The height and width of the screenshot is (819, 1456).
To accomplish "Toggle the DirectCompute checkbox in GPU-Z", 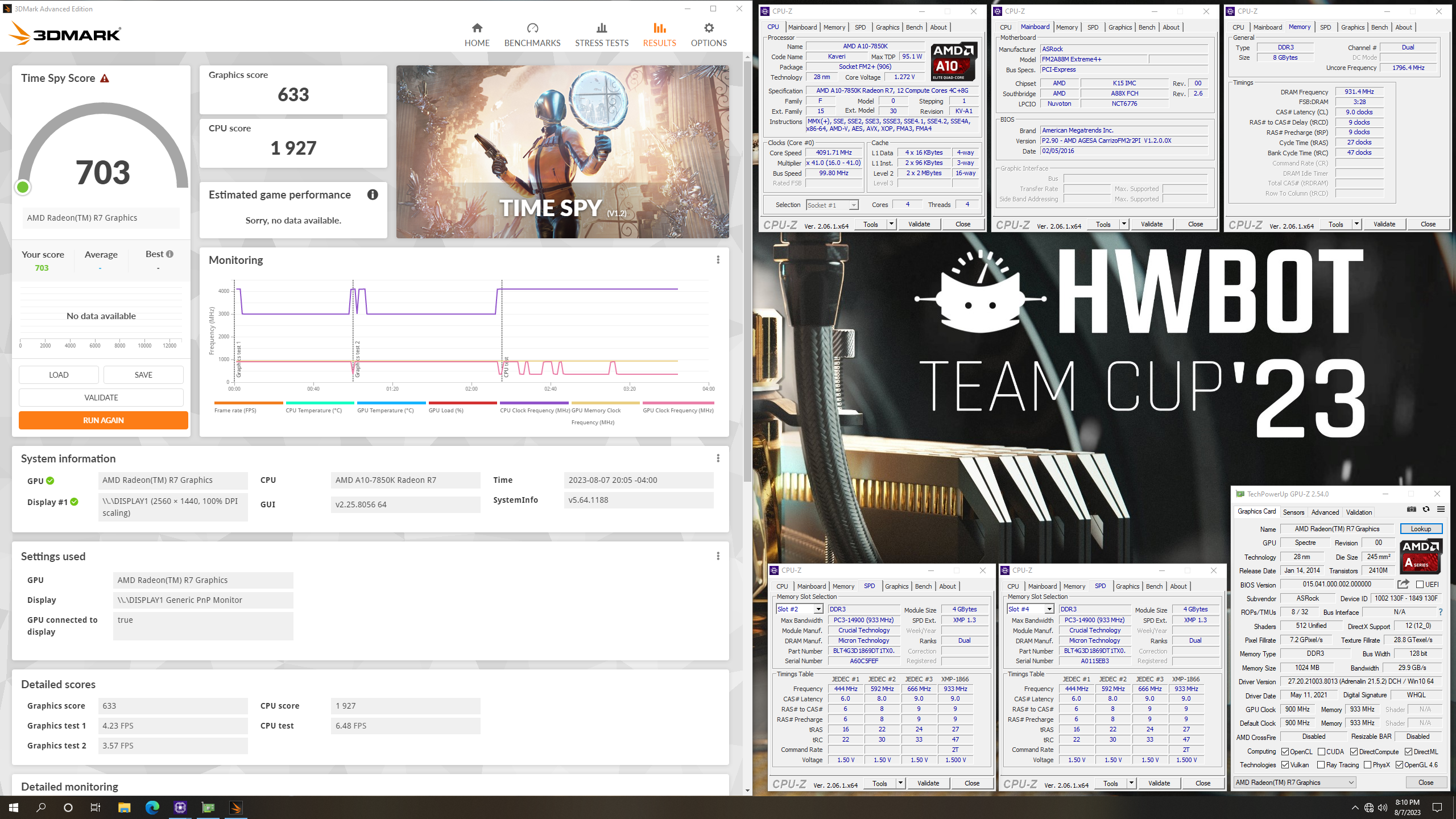I will click(x=1354, y=751).
